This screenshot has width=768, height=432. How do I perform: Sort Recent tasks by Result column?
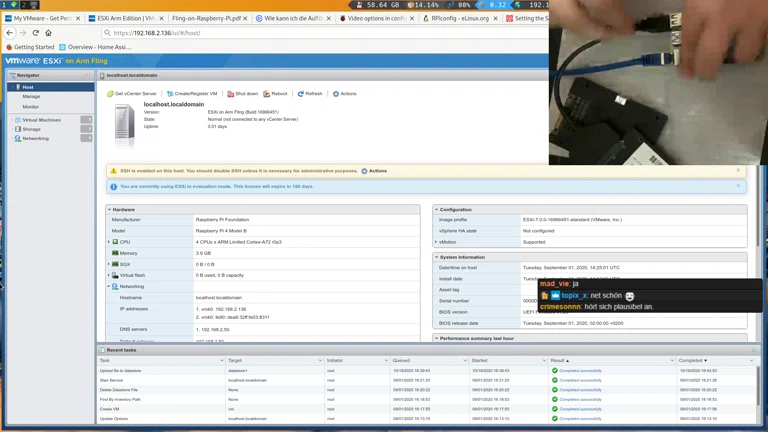coord(612,360)
